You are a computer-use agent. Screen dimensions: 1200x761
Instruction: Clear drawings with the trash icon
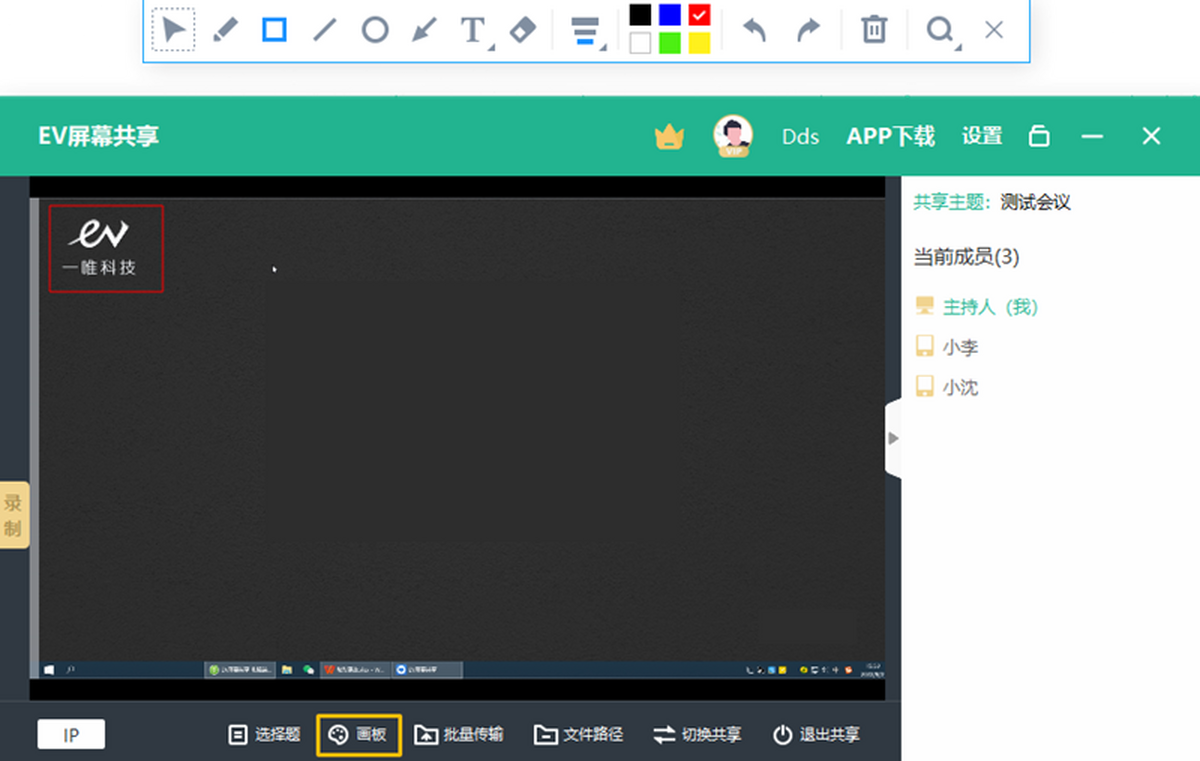click(874, 30)
